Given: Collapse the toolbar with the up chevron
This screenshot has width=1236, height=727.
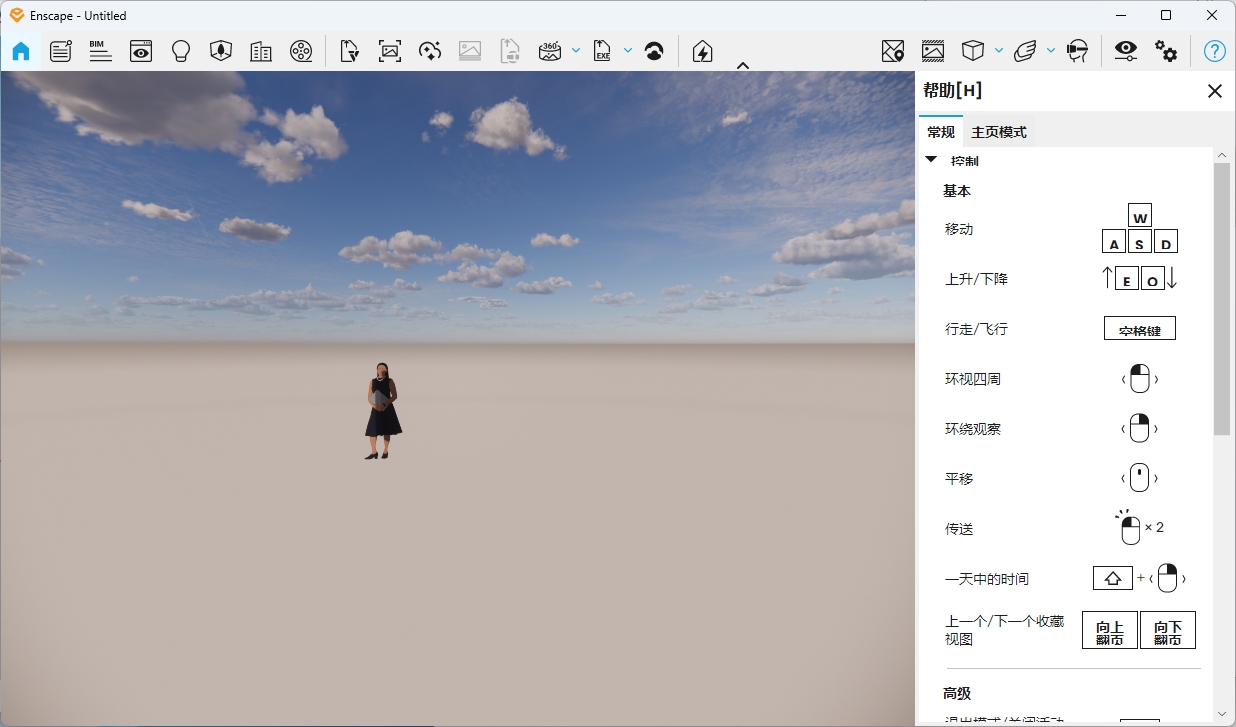Looking at the screenshot, I should [x=743, y=66].
